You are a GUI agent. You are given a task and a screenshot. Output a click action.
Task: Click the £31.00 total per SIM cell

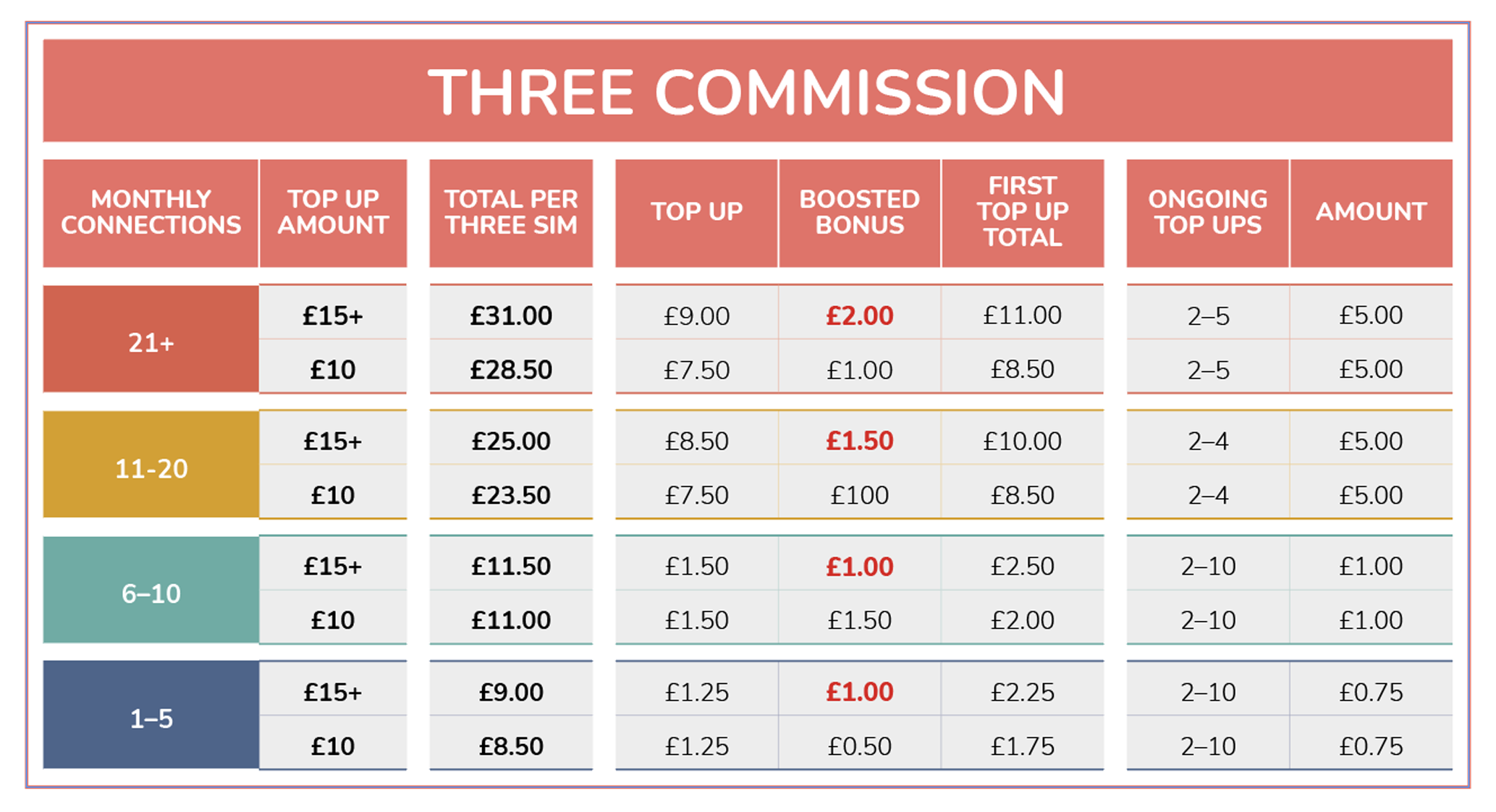pos(511,316)
